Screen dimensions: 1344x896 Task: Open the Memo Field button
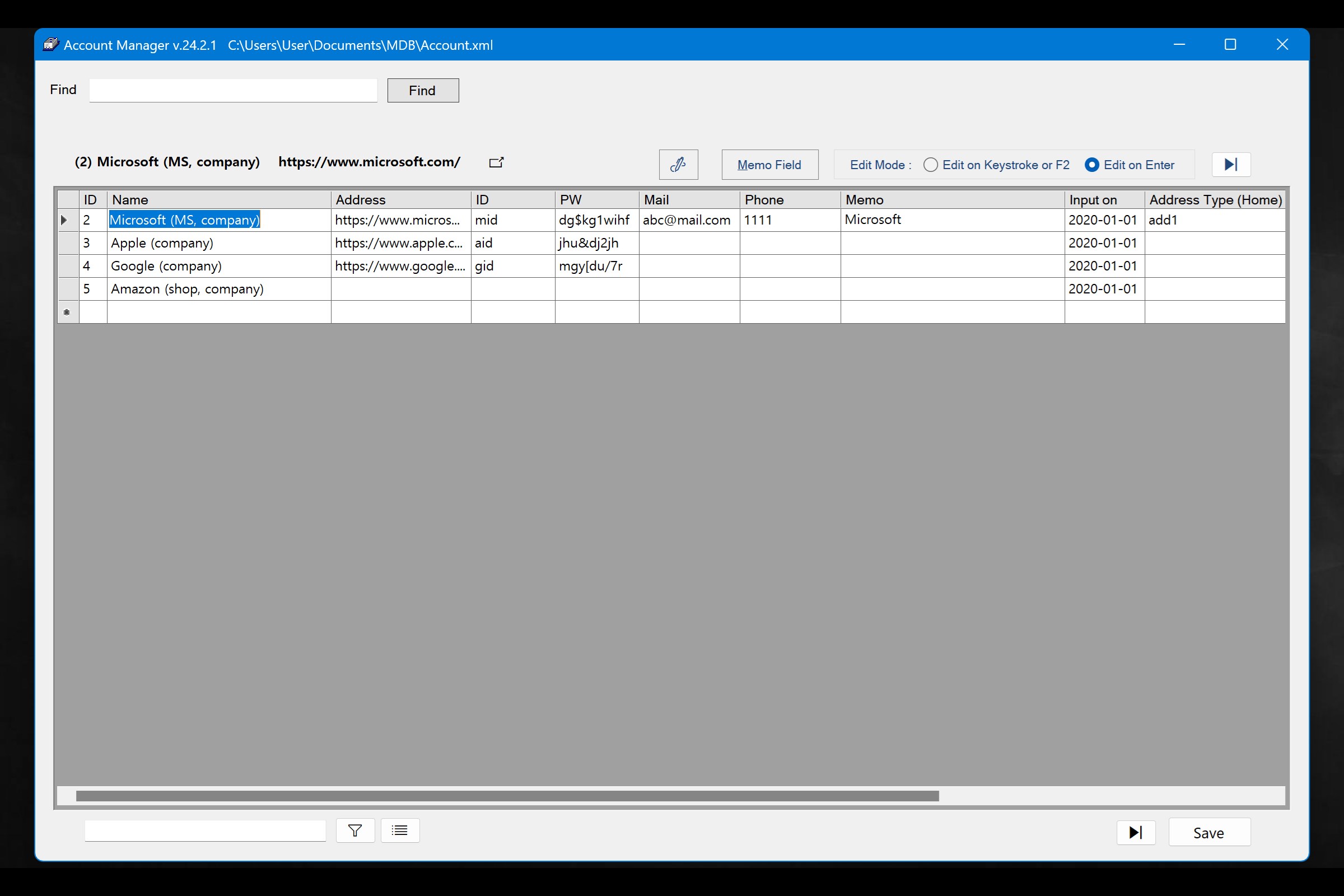769,165
